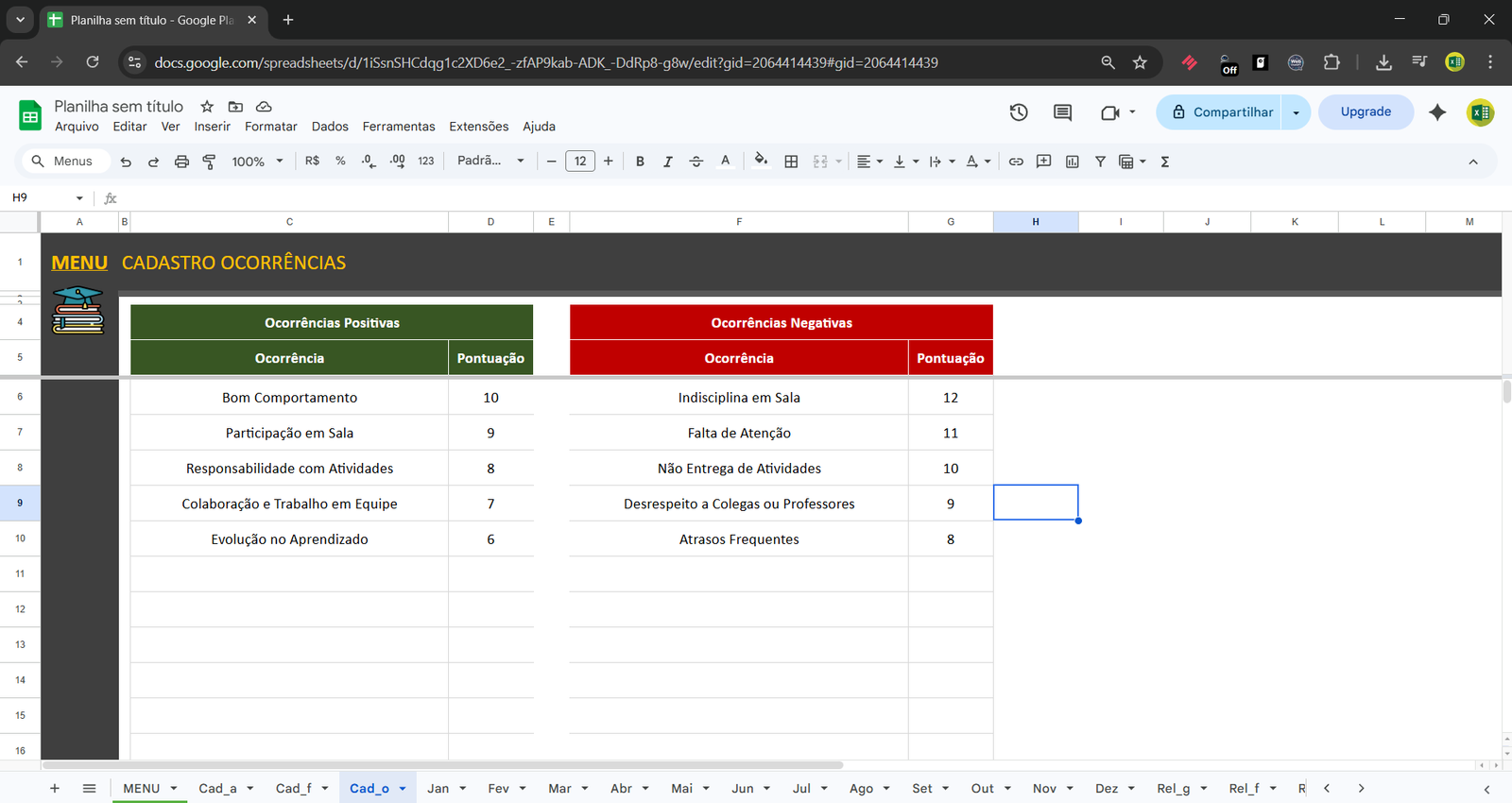Click the MENU link in header
The width and height of the screenshot is (1512, 803).
pyautogui.click(x=79, y=263)
